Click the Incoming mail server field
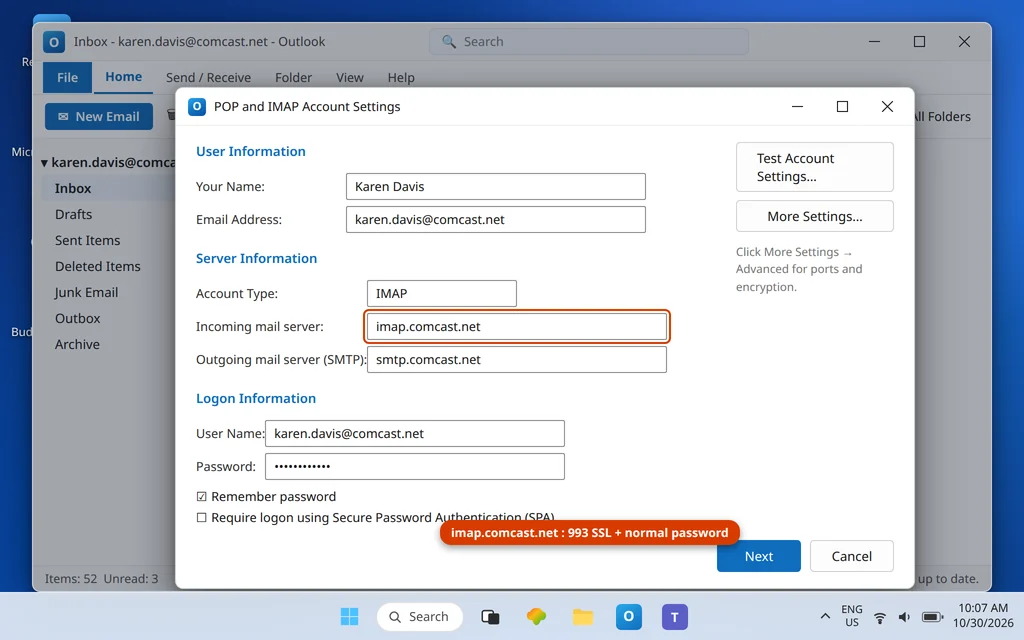1024x640 pixels. [517, 327]
